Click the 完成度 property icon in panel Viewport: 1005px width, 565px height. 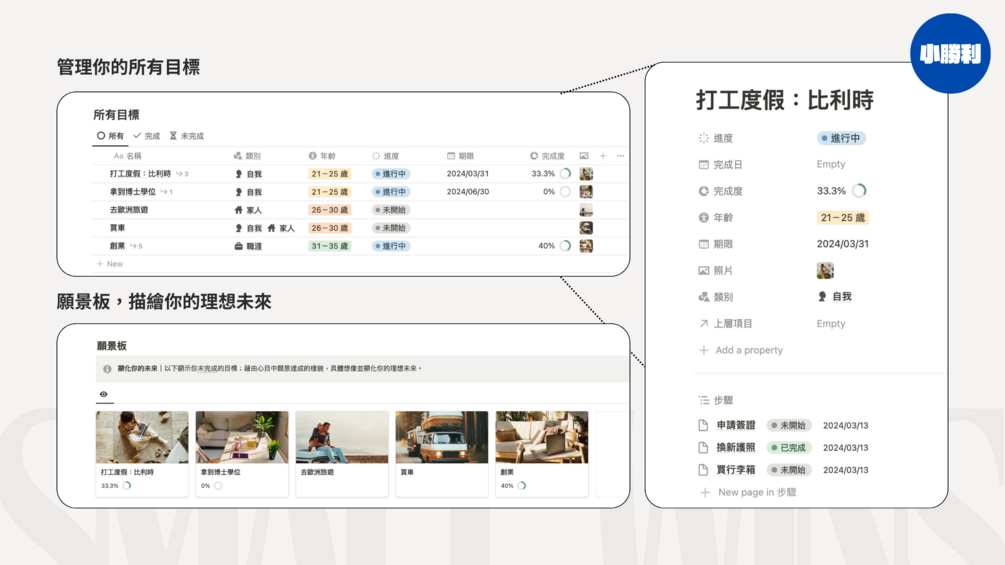pyautogui.click(x=704, y=191)
